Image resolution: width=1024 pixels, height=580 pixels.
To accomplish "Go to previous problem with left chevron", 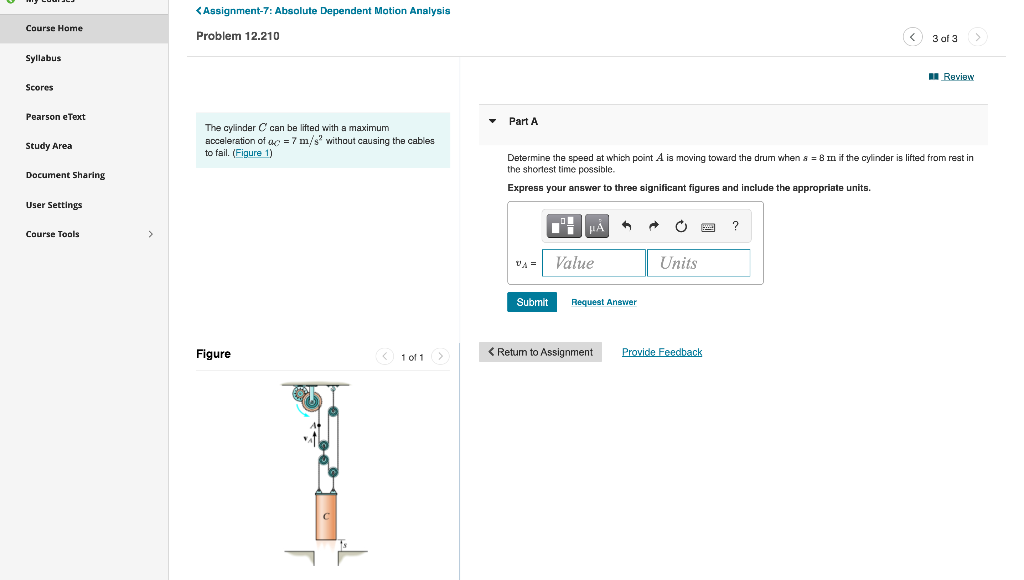I will point(912,36).
